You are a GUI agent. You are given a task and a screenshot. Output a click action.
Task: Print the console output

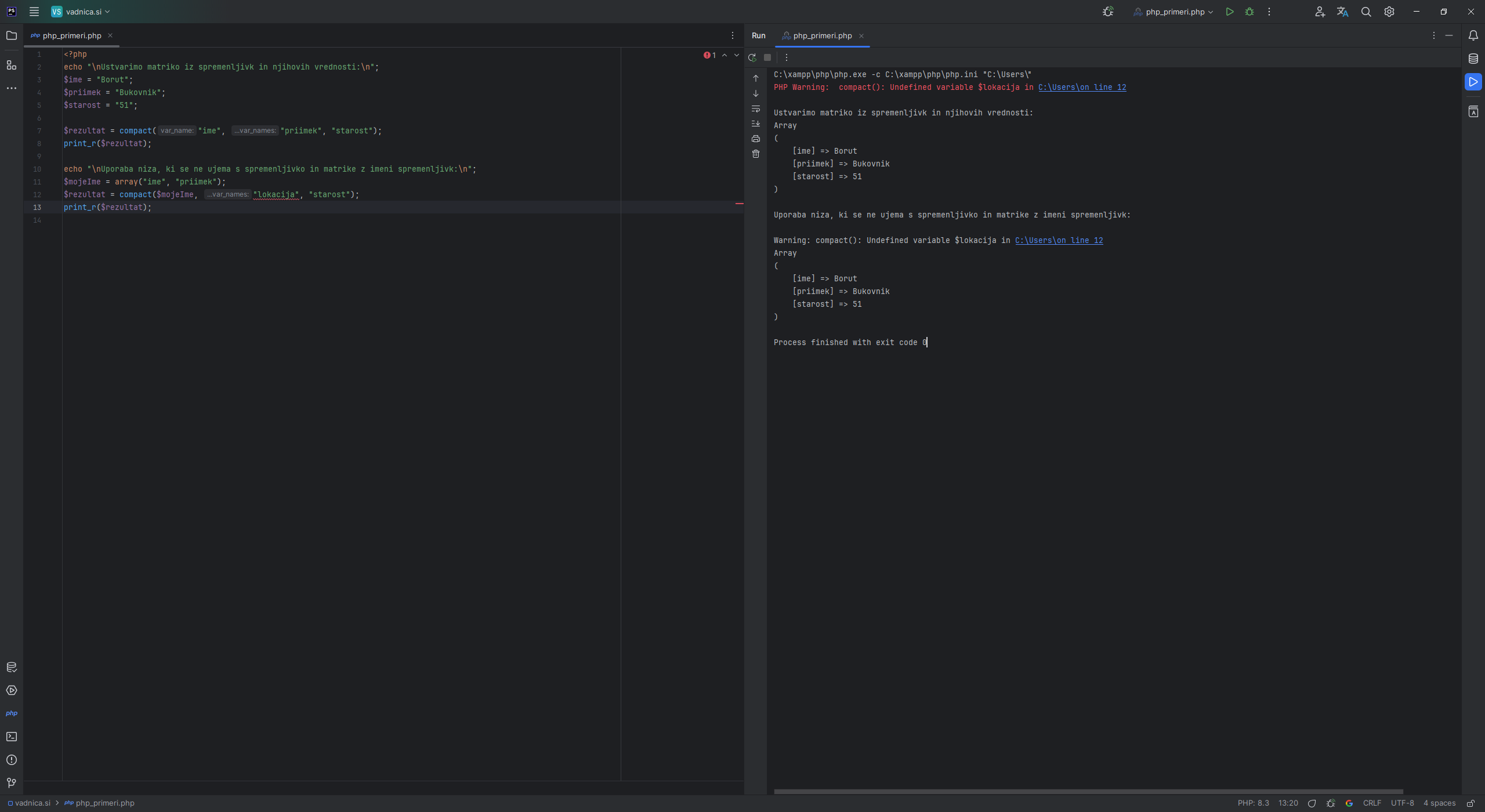(756, 139)
